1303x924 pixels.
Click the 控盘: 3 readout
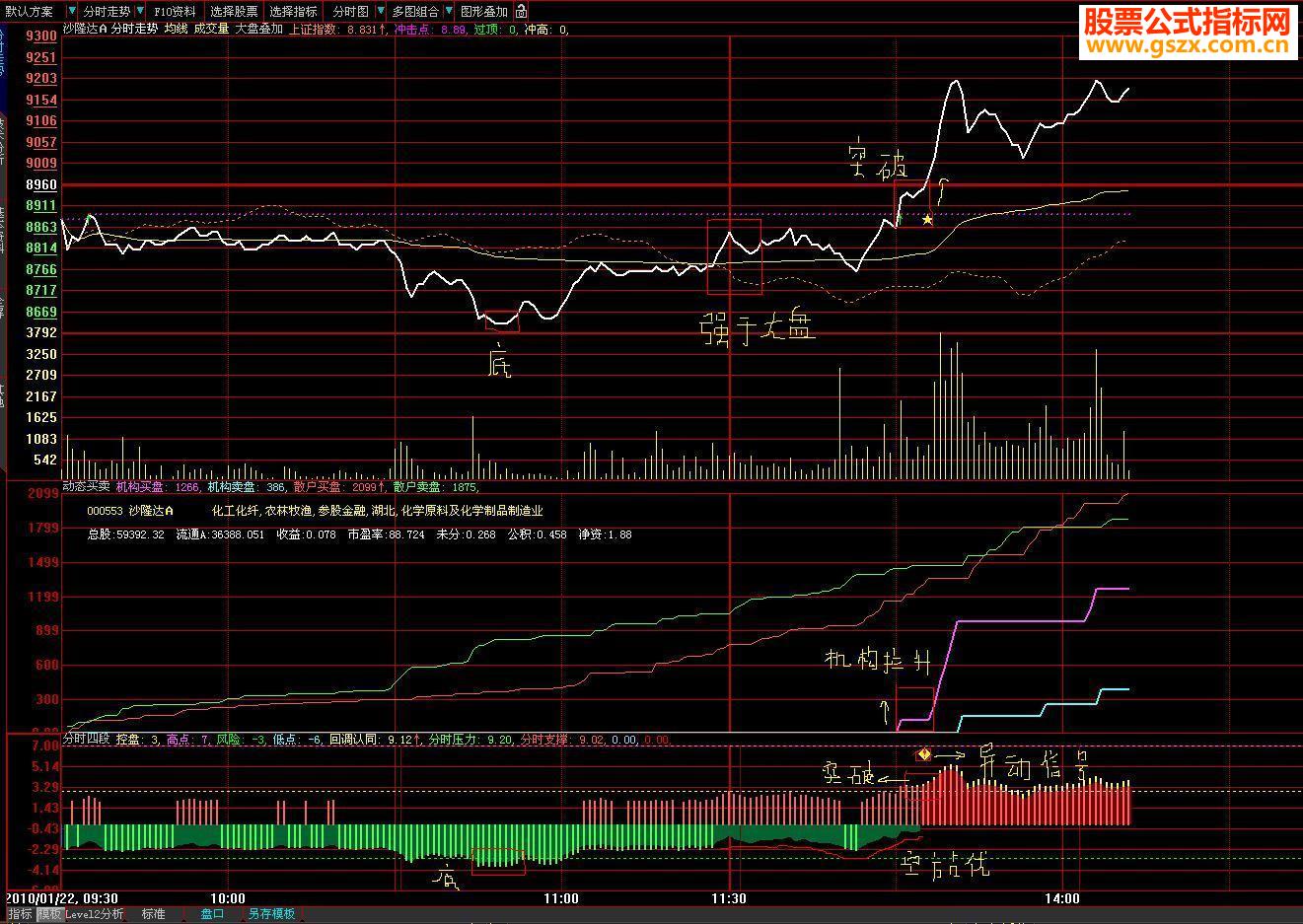[x=138, y=740]
